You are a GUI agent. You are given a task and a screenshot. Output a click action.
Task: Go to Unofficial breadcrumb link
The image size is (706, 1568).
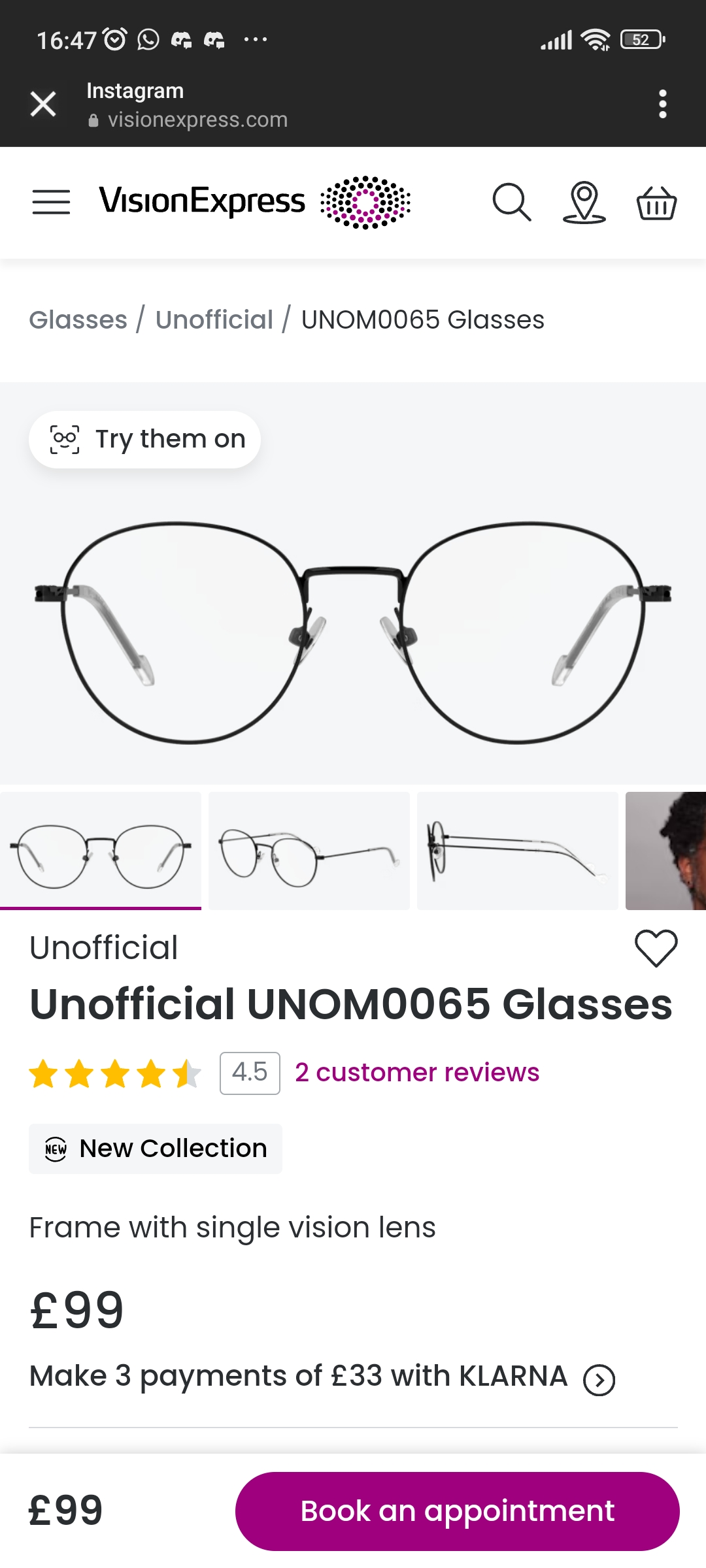tap(214, 320)
